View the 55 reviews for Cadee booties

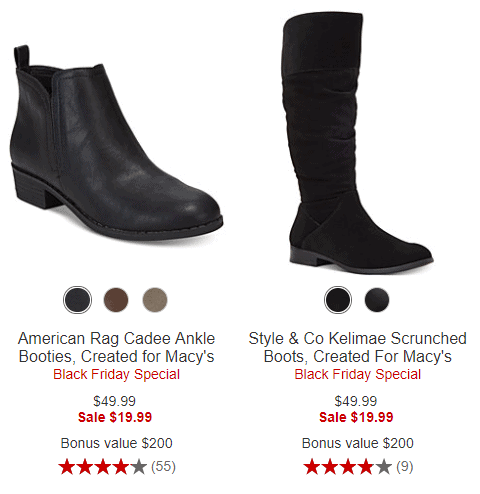coord(163,467)
